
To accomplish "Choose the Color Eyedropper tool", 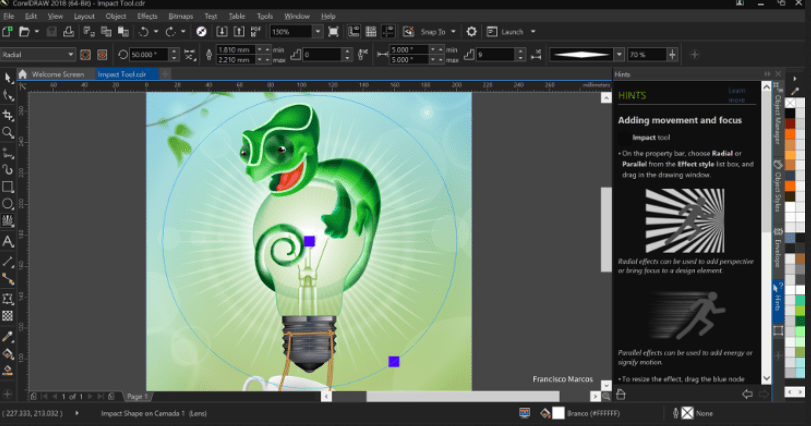I will [x=8, y=337].
